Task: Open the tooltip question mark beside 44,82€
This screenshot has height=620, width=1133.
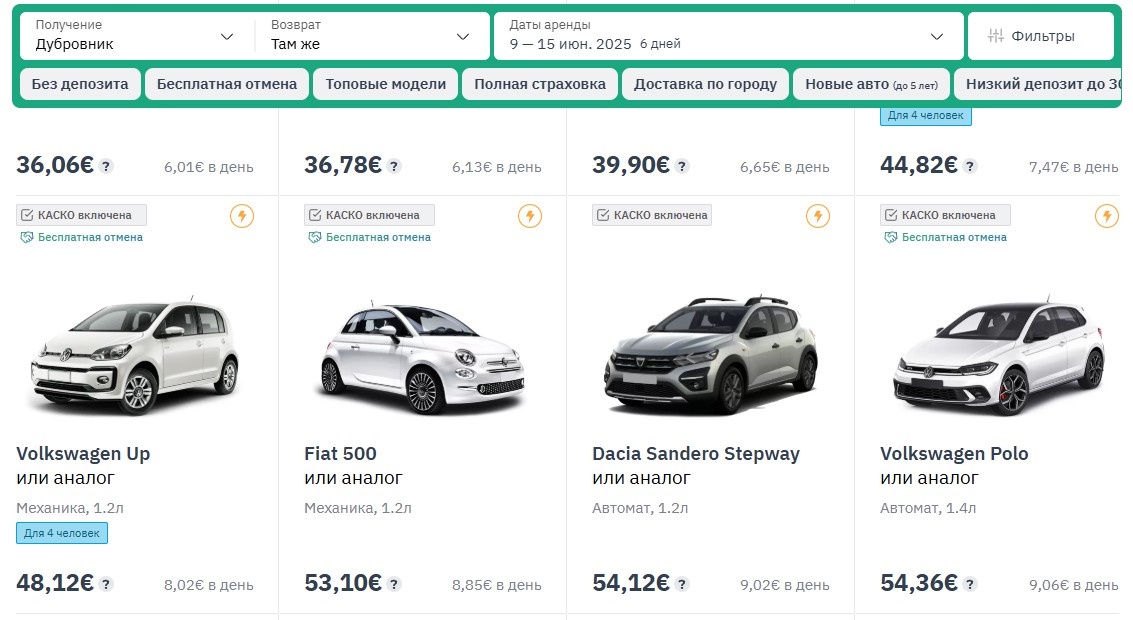Action: [968, 164]
